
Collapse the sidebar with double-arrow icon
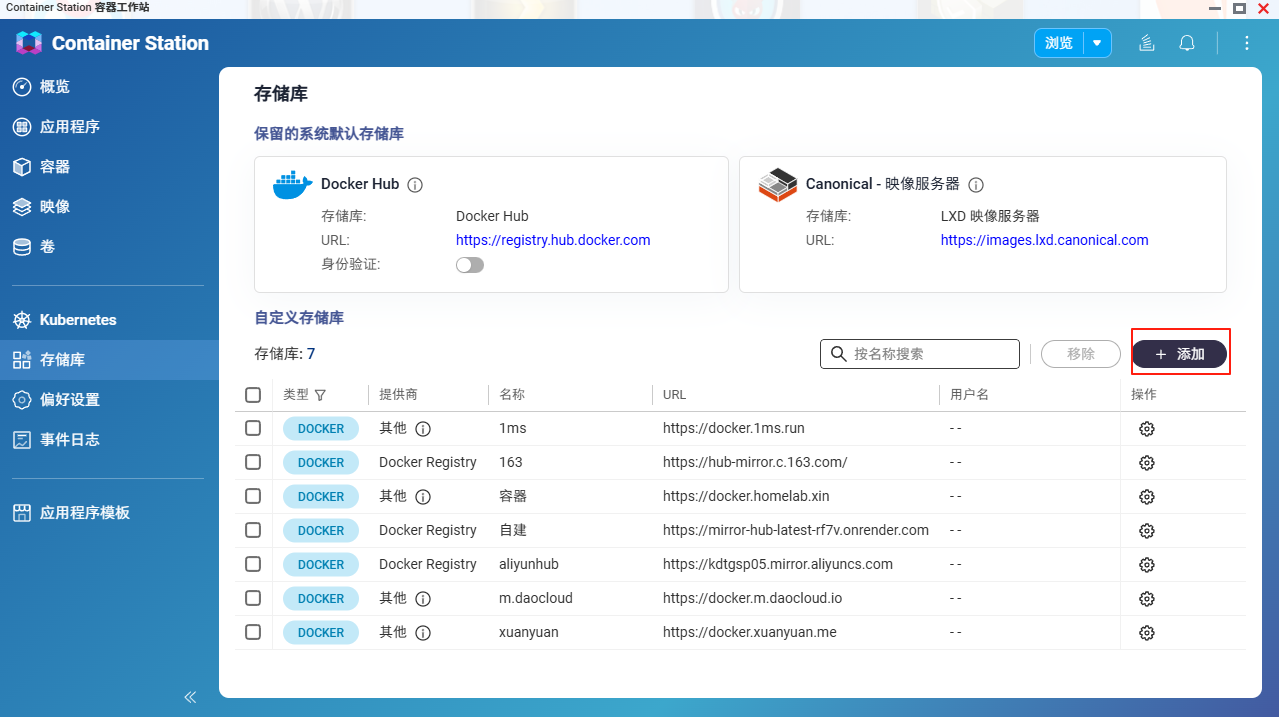tap(190, 697)
